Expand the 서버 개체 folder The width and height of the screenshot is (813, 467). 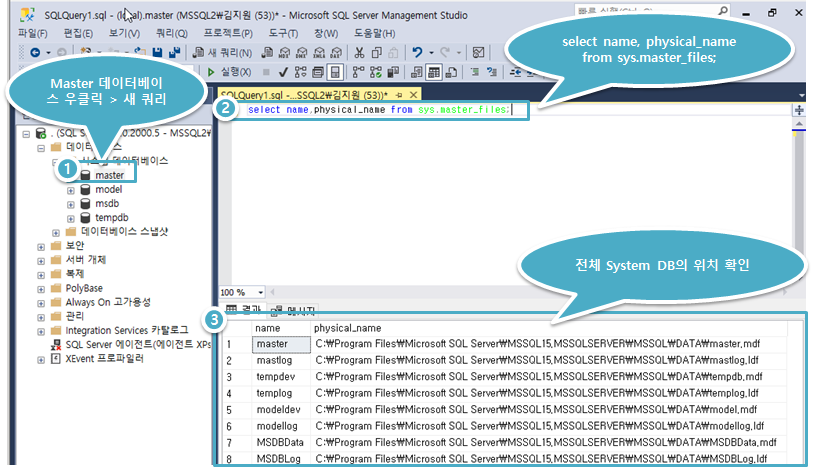[x=41, y=261]
